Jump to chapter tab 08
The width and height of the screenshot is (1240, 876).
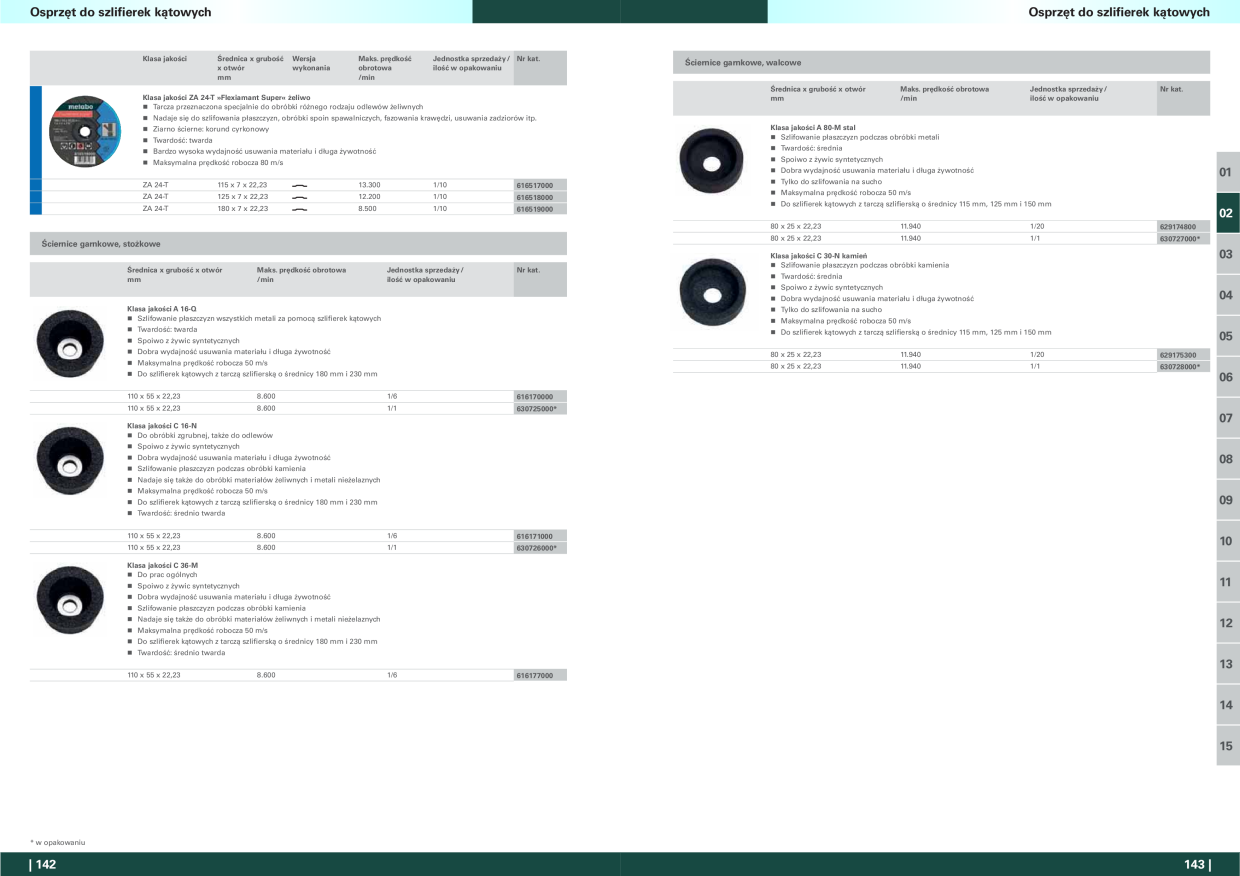[x=1227, y=459]
